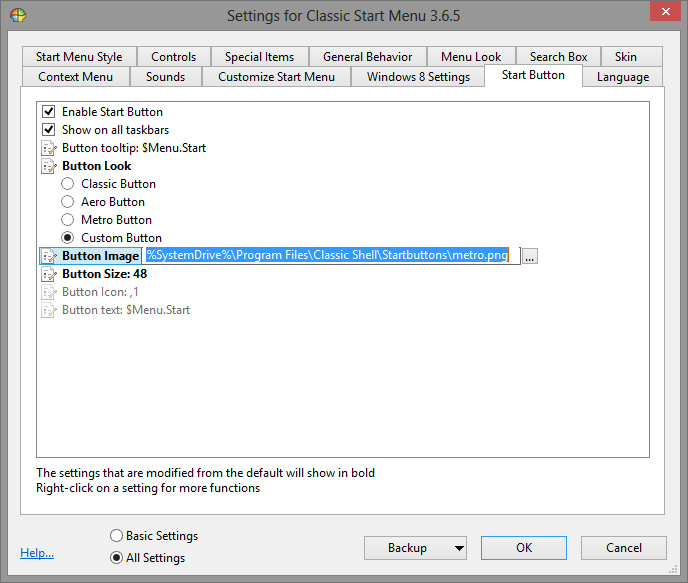Select the Button tooltip: $Menu.Start row
This screenshot has height=583, width=688.
[134, 148]
